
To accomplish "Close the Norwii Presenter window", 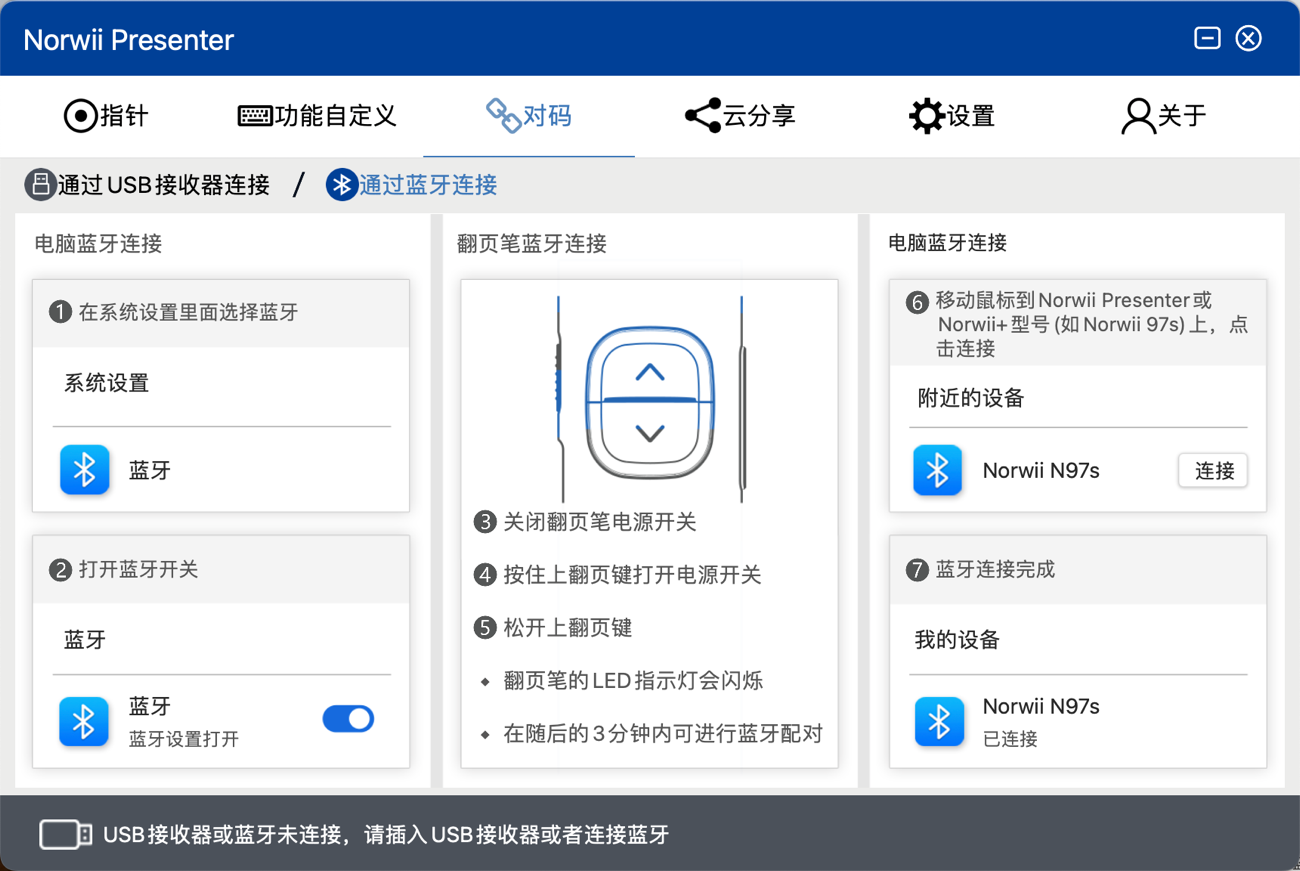I will coord(1249,38).
